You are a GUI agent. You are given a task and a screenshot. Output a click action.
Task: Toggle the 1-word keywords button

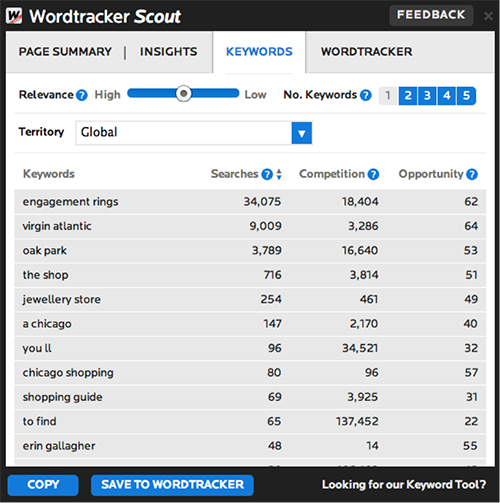point(388,96)
